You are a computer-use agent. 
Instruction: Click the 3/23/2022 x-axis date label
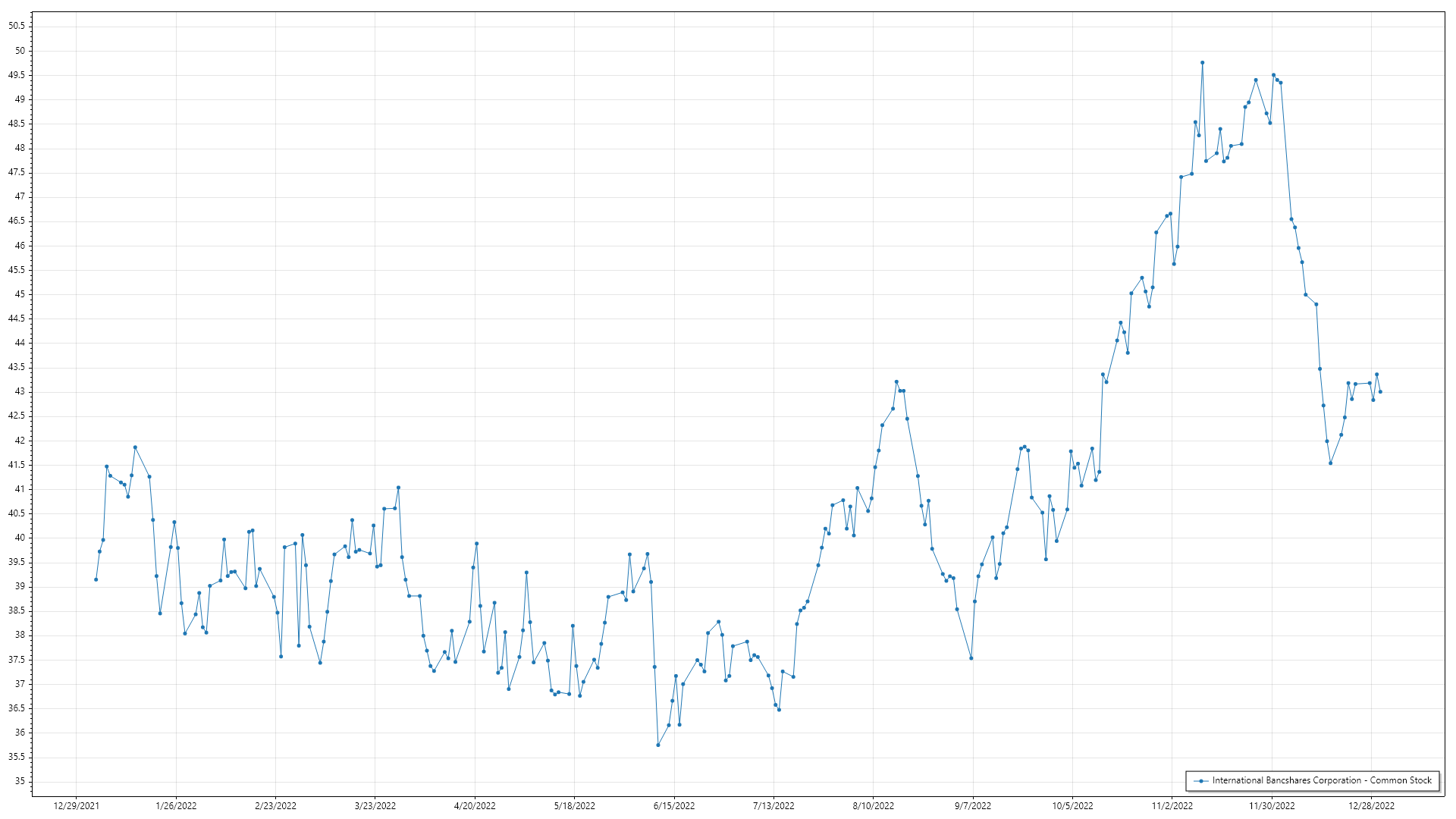pyautogui.click(x=375, y=806)
